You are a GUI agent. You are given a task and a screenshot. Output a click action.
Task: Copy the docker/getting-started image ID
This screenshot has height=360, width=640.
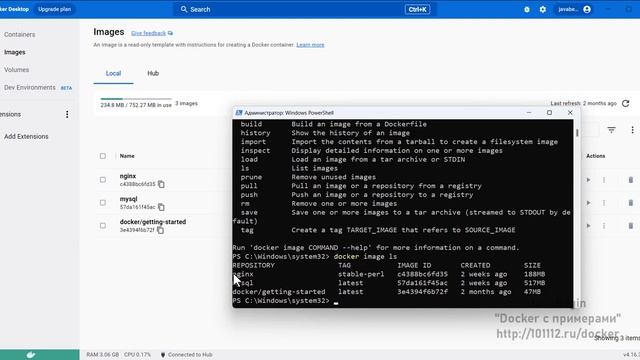pos(160,230)
